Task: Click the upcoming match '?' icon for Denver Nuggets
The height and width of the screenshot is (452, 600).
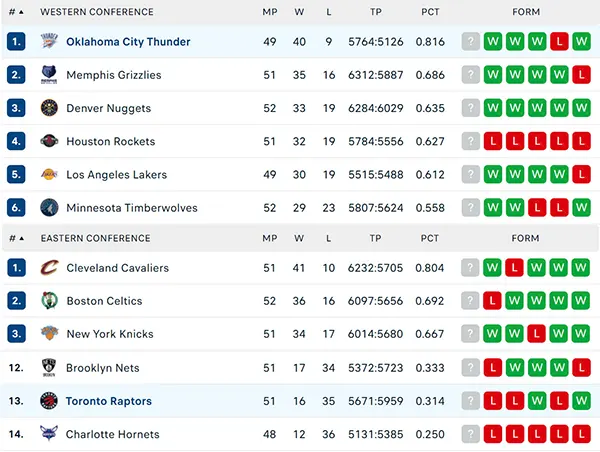Action: point(471,108)
